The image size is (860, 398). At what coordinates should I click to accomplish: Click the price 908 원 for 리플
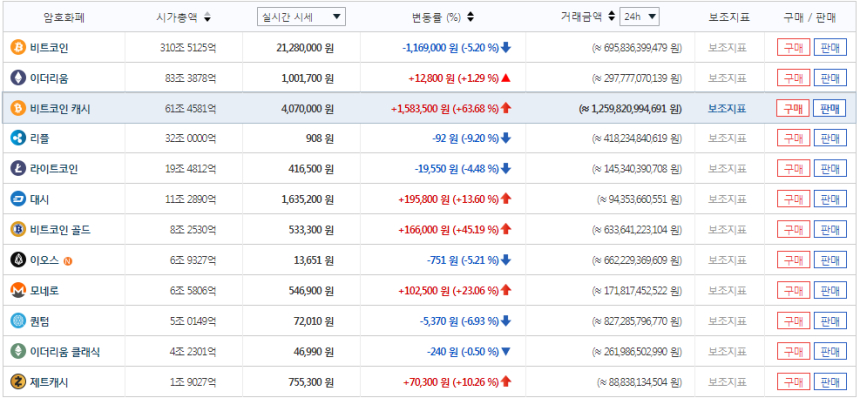pyautogui.click(x=319, y=139)
